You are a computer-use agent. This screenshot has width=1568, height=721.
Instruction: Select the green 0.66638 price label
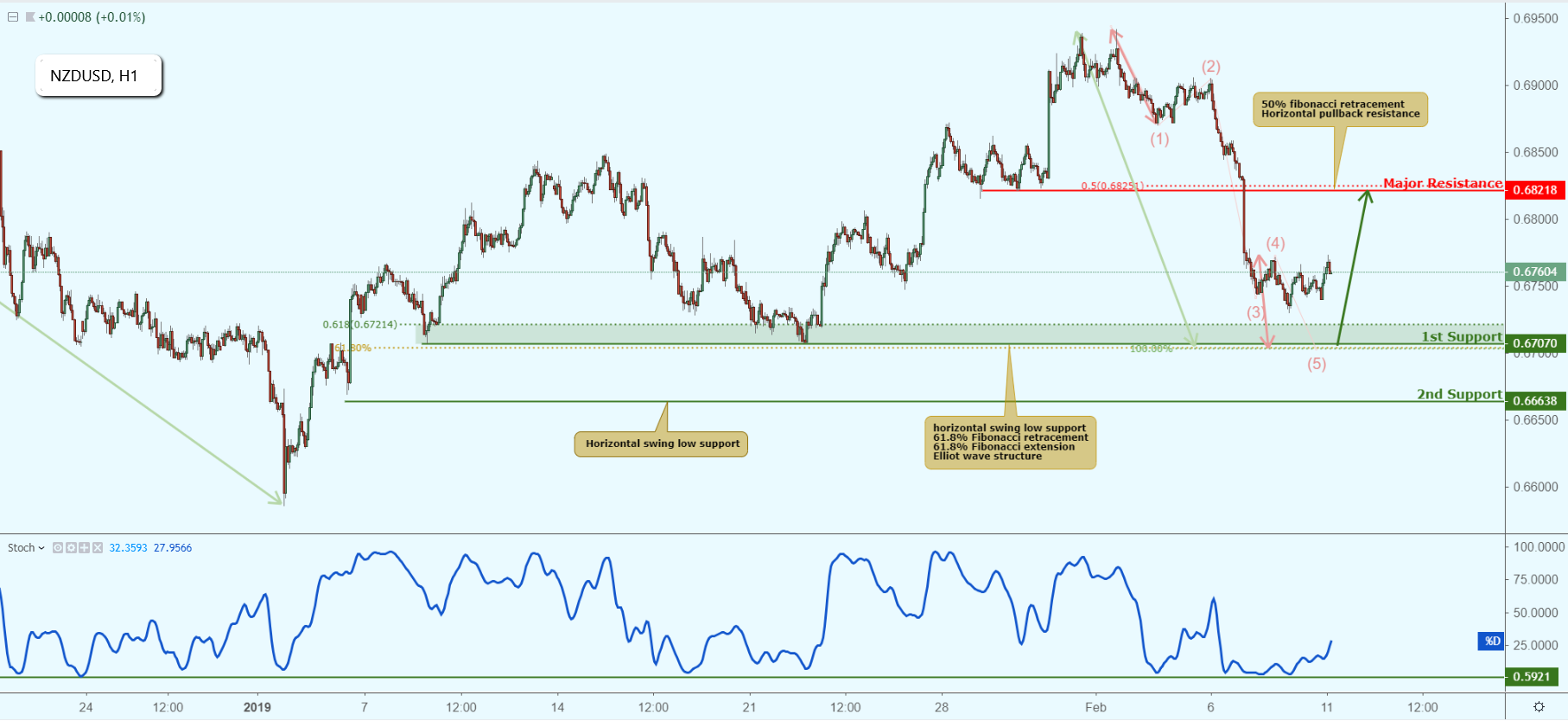[1535, 401]
